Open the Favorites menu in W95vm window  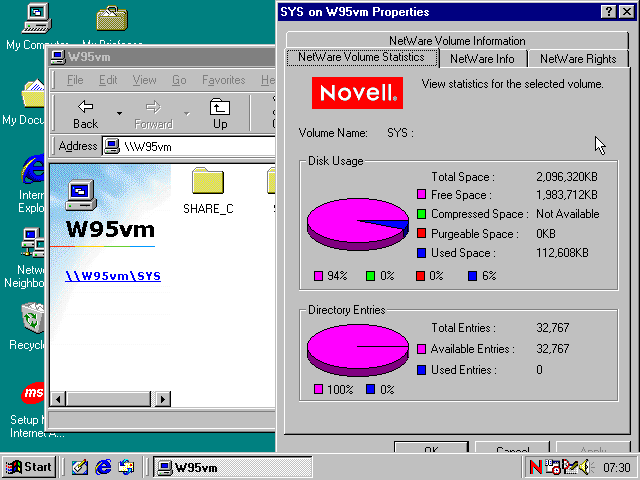click(224, 80)
